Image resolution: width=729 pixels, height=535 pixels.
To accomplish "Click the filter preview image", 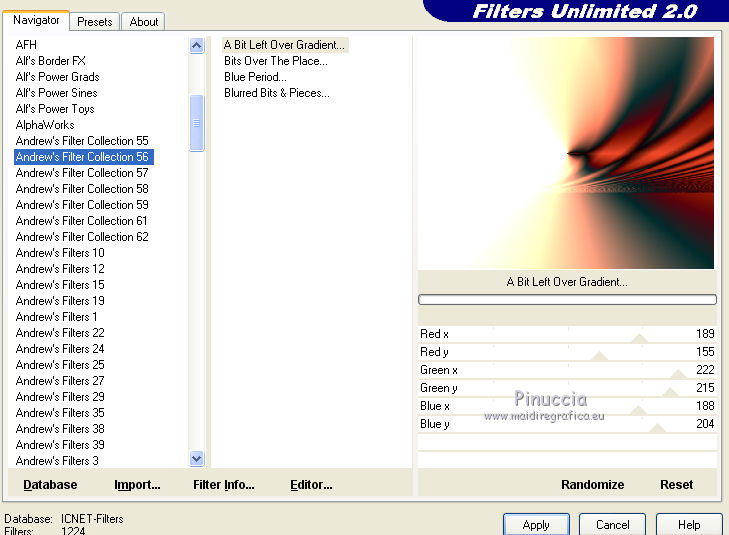I will [x=566, y=153].
